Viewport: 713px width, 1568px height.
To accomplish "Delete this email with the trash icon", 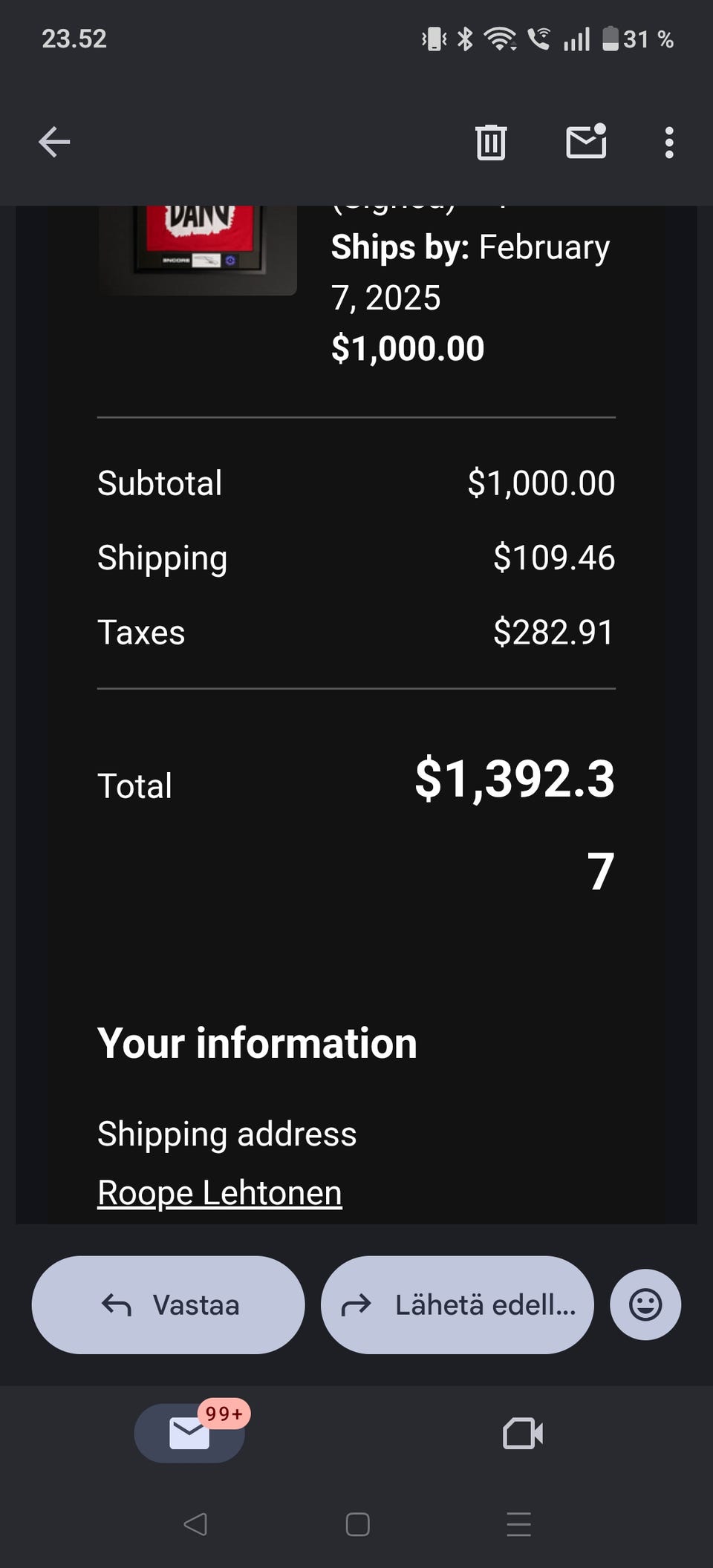I will (x=490, y=142).
